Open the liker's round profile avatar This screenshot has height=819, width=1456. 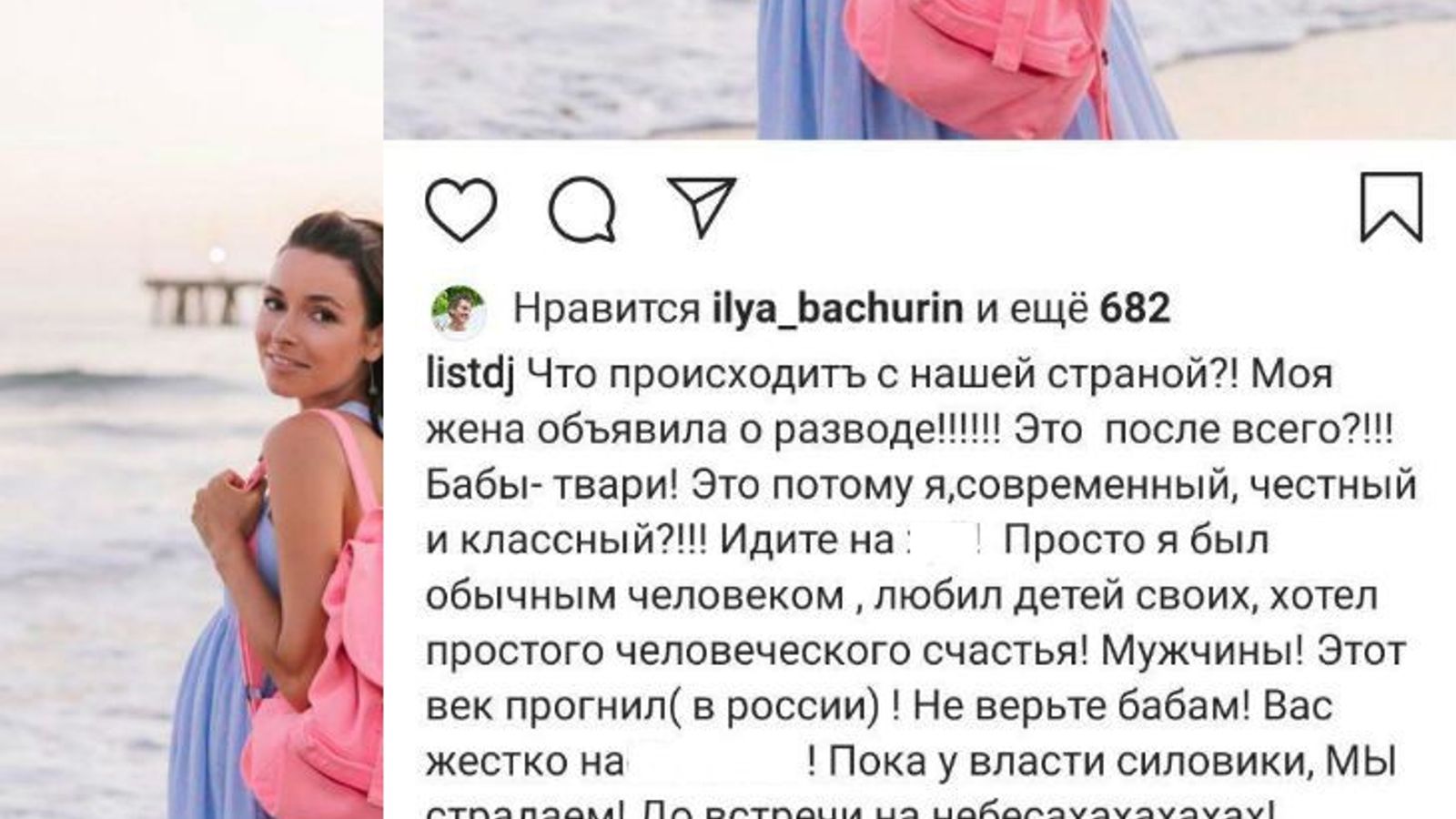pos(458,311)
